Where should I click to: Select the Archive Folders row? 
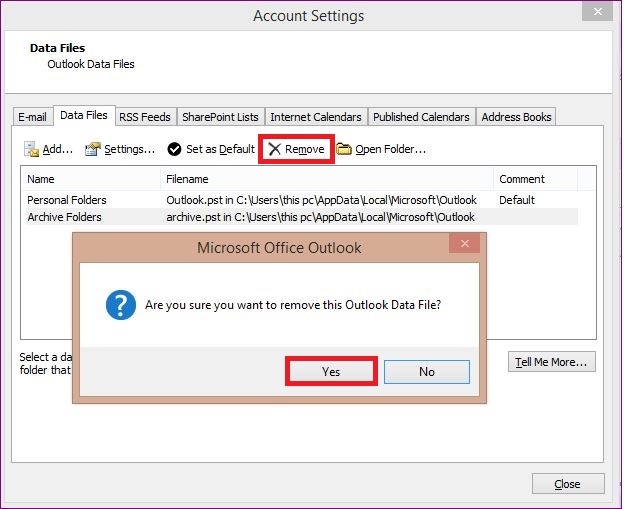pos(302,217)
